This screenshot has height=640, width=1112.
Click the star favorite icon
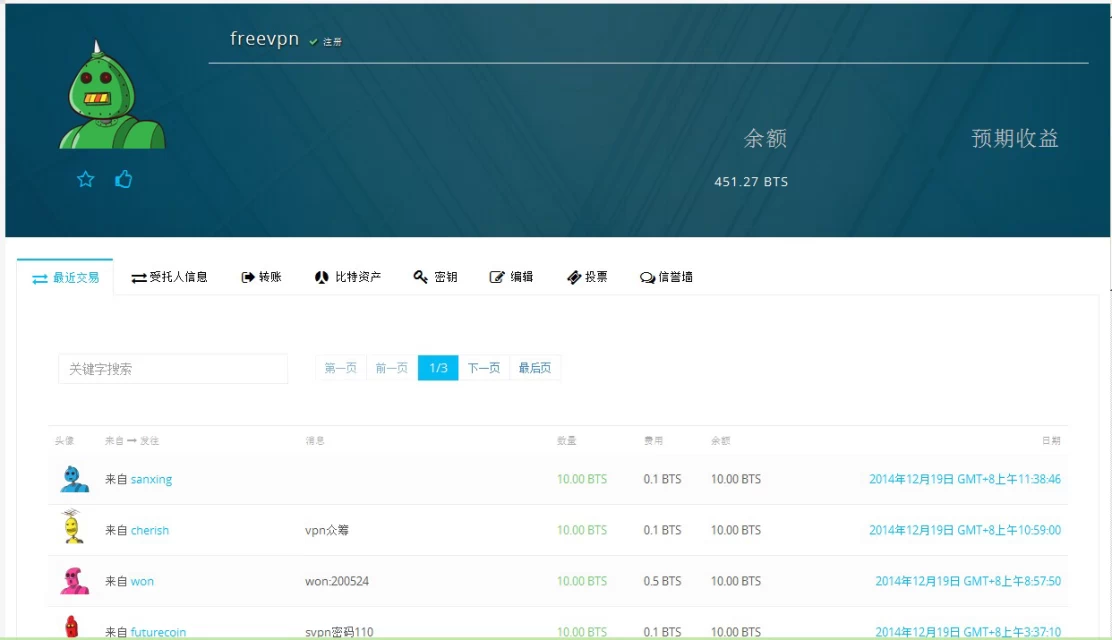[86, 179]
